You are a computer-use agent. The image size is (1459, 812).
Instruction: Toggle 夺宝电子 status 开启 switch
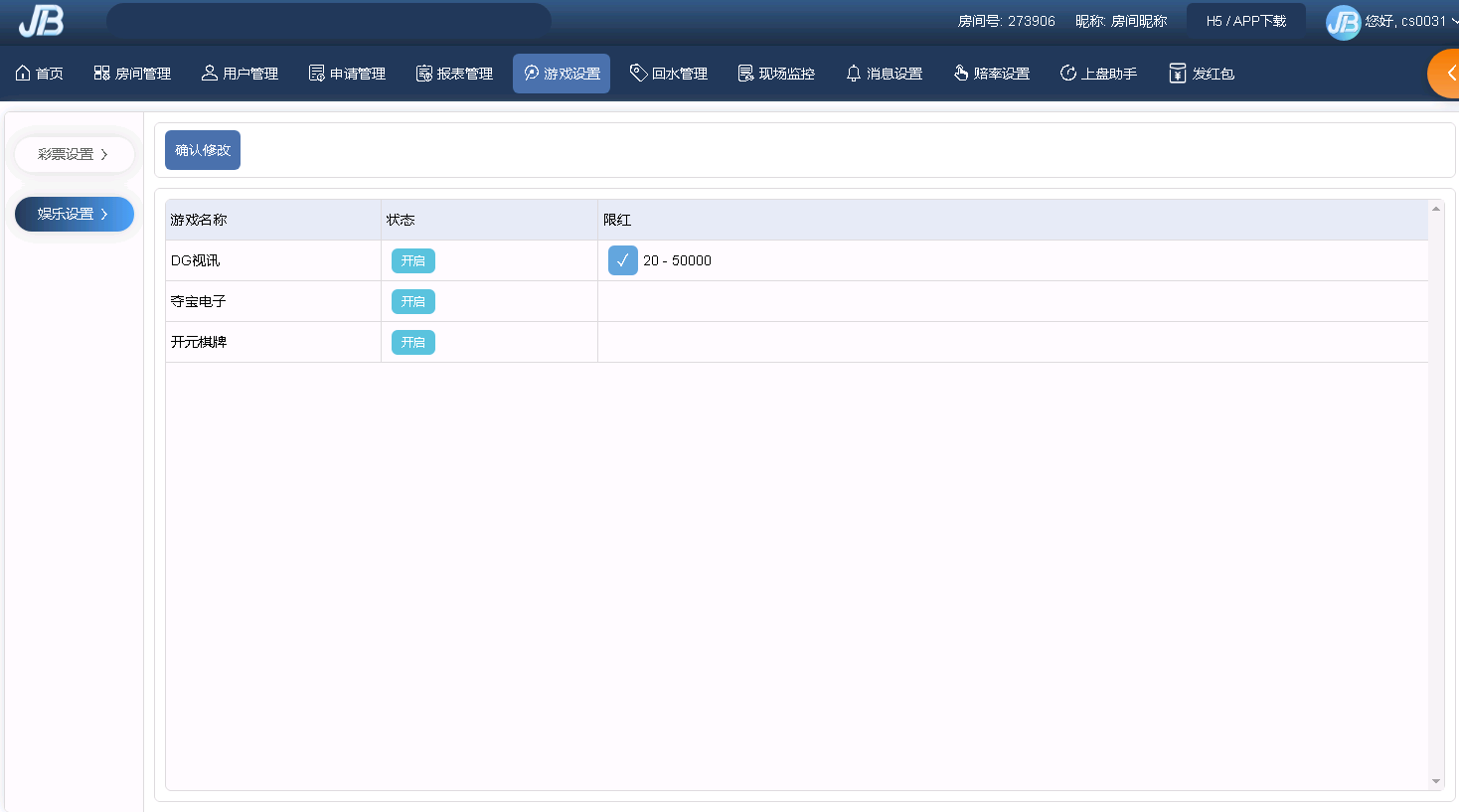412,302
